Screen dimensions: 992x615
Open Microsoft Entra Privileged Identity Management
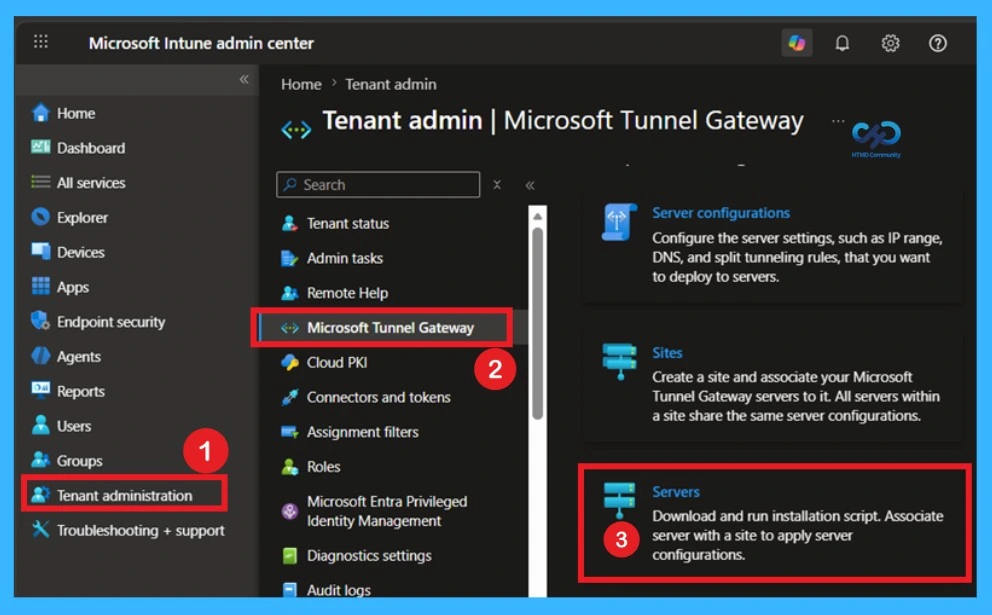pos(387,511)
